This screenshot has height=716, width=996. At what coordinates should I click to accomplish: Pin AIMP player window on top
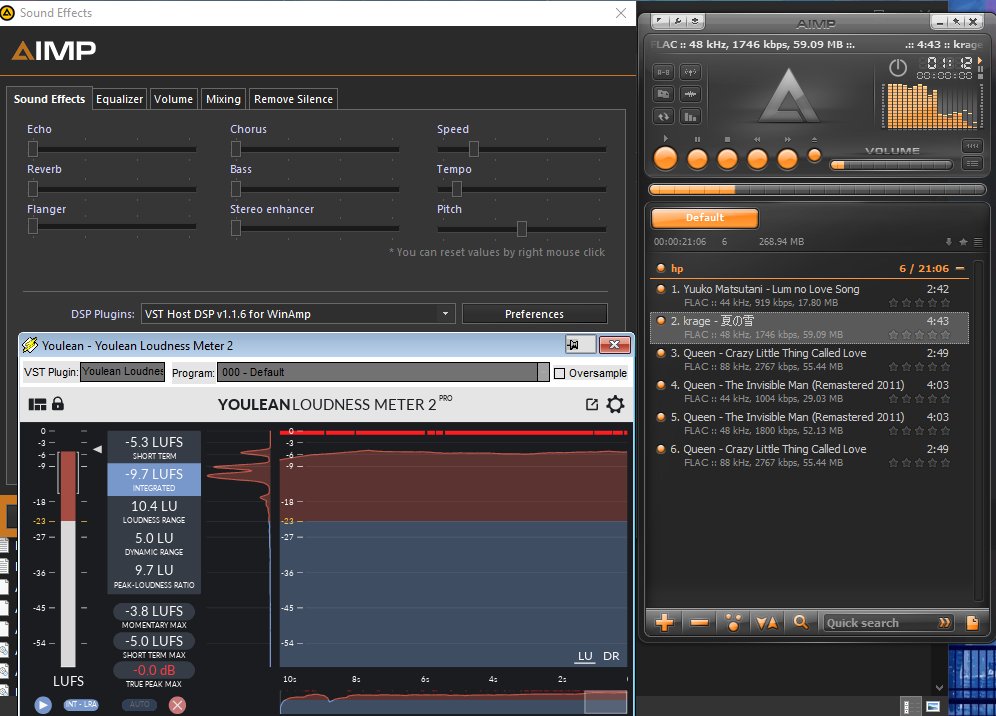tap(956, 22)
